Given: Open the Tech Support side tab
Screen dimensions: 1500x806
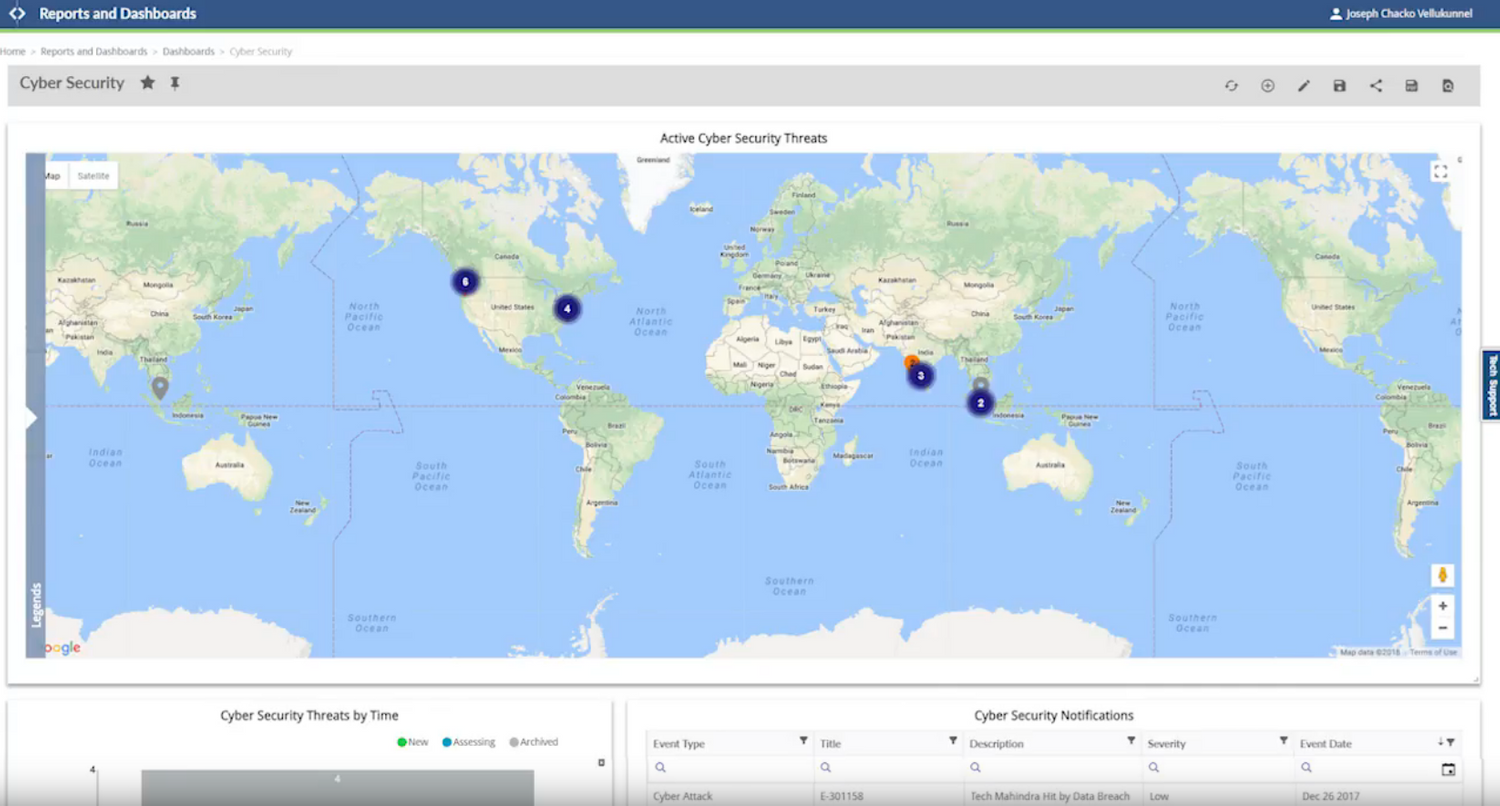Looking at the screenshot, I should 1491,385.
